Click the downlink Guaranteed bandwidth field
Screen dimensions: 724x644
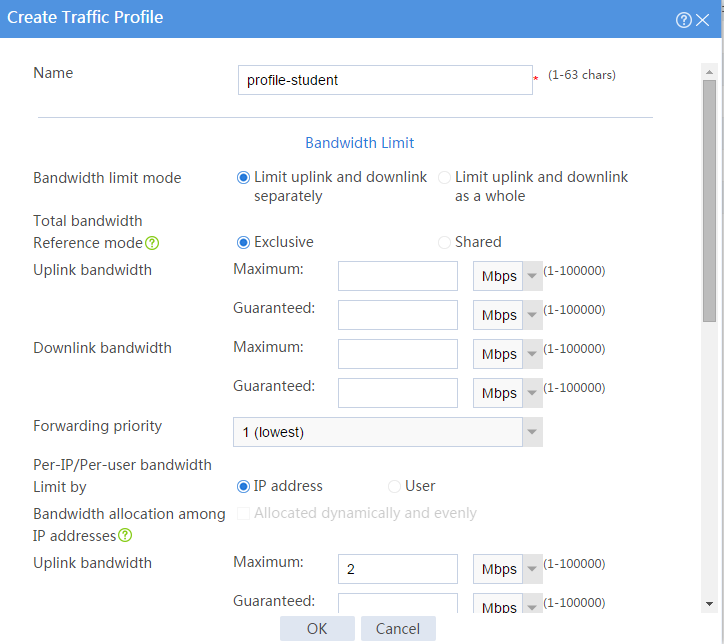tap(398, 393)
